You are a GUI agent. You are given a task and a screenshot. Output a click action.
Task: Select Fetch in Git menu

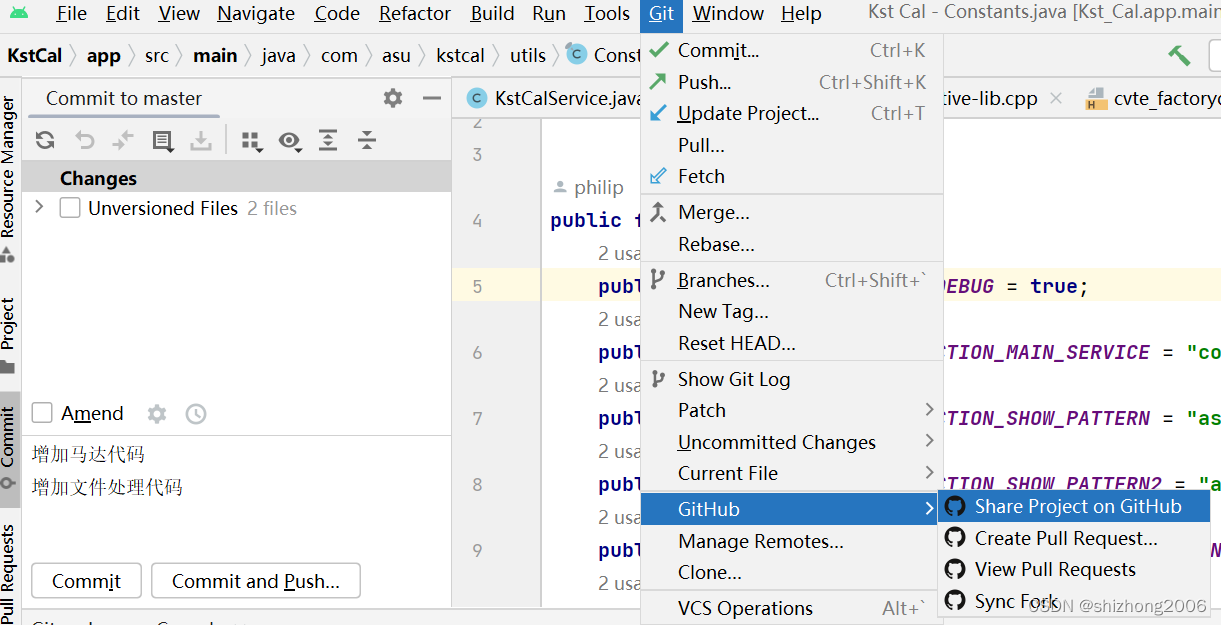[x=792, y=176]
